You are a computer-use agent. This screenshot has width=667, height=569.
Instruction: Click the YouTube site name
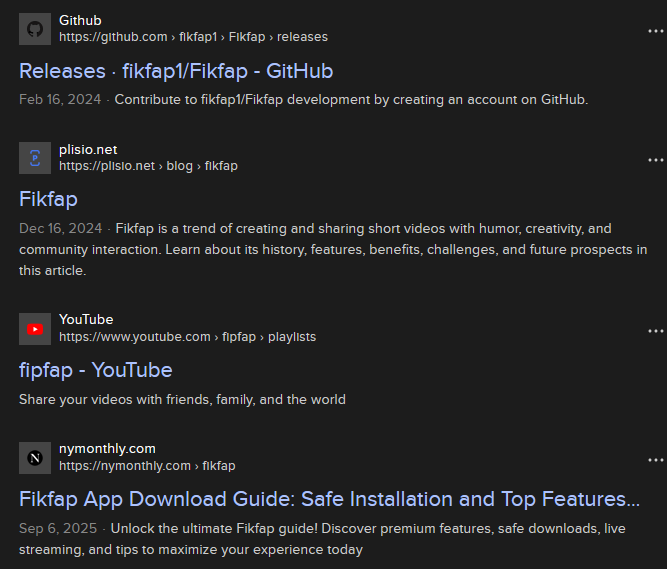point(86,320)
